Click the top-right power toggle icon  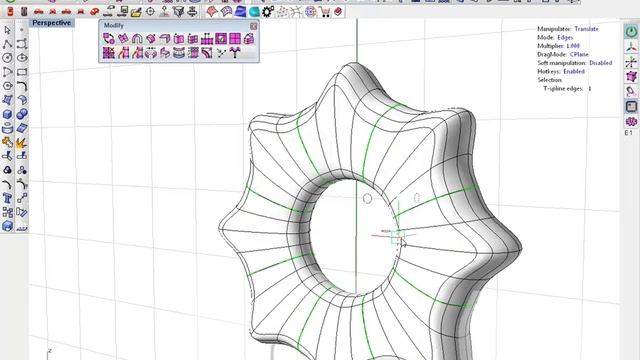coord(631,32)
